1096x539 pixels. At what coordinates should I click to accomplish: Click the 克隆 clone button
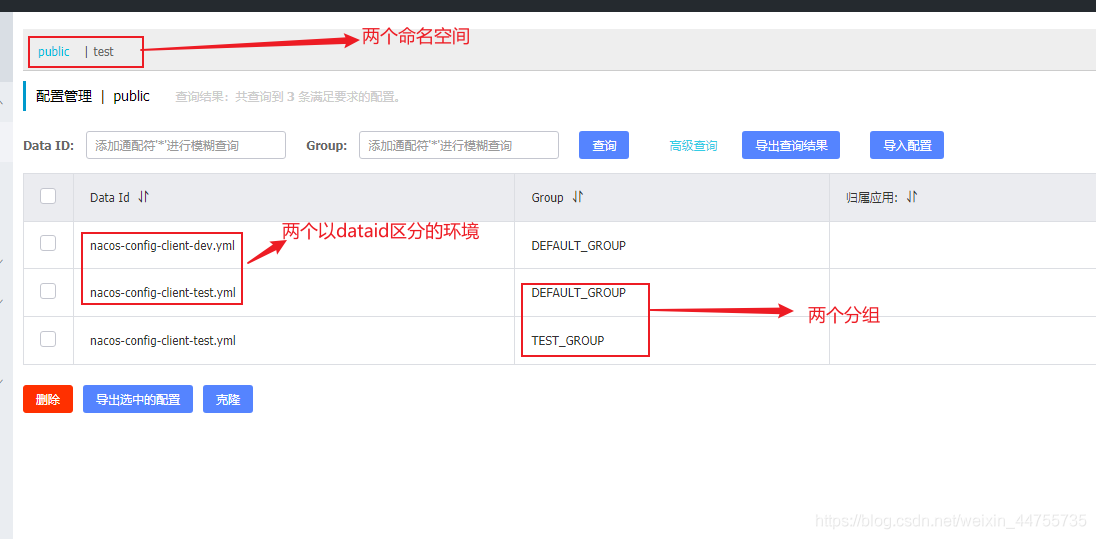pos(228,399)
